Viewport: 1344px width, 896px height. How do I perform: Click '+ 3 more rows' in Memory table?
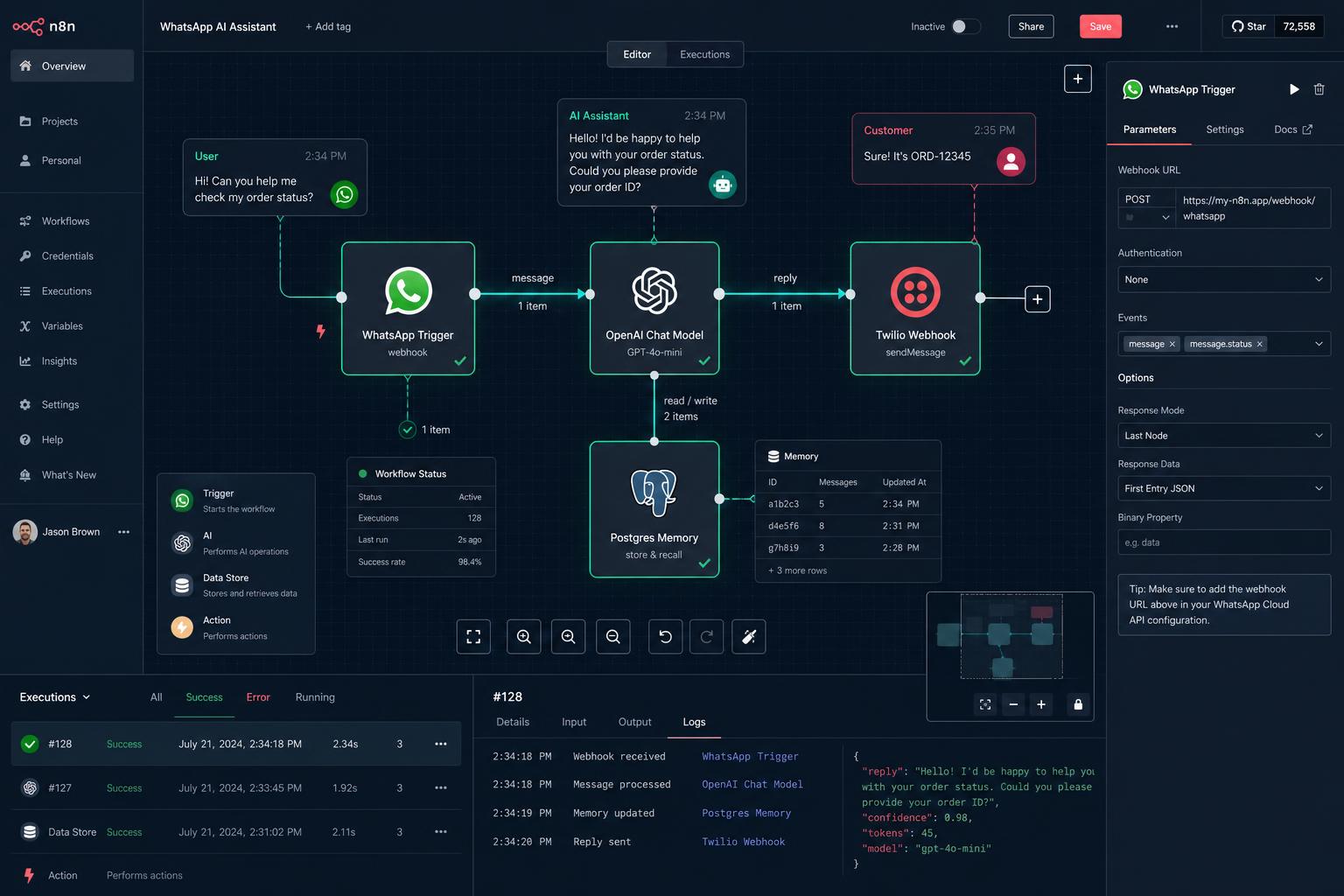point(797,570)
